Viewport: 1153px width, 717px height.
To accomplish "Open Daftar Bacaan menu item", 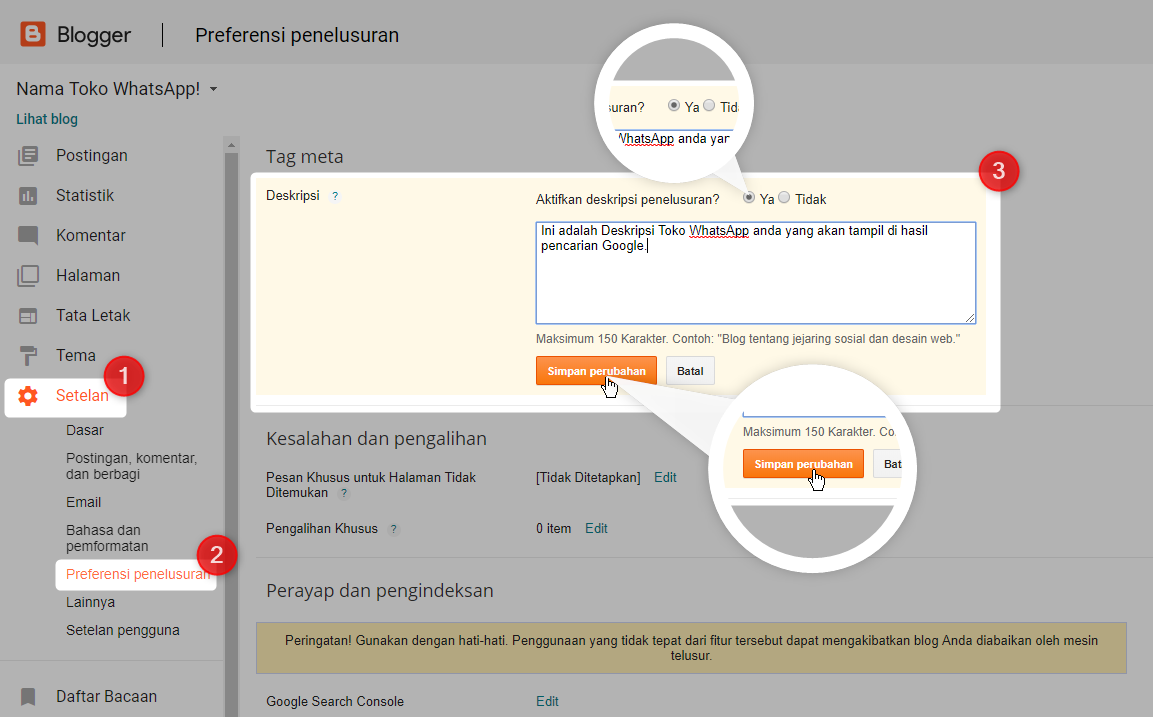I will (107, 696).
